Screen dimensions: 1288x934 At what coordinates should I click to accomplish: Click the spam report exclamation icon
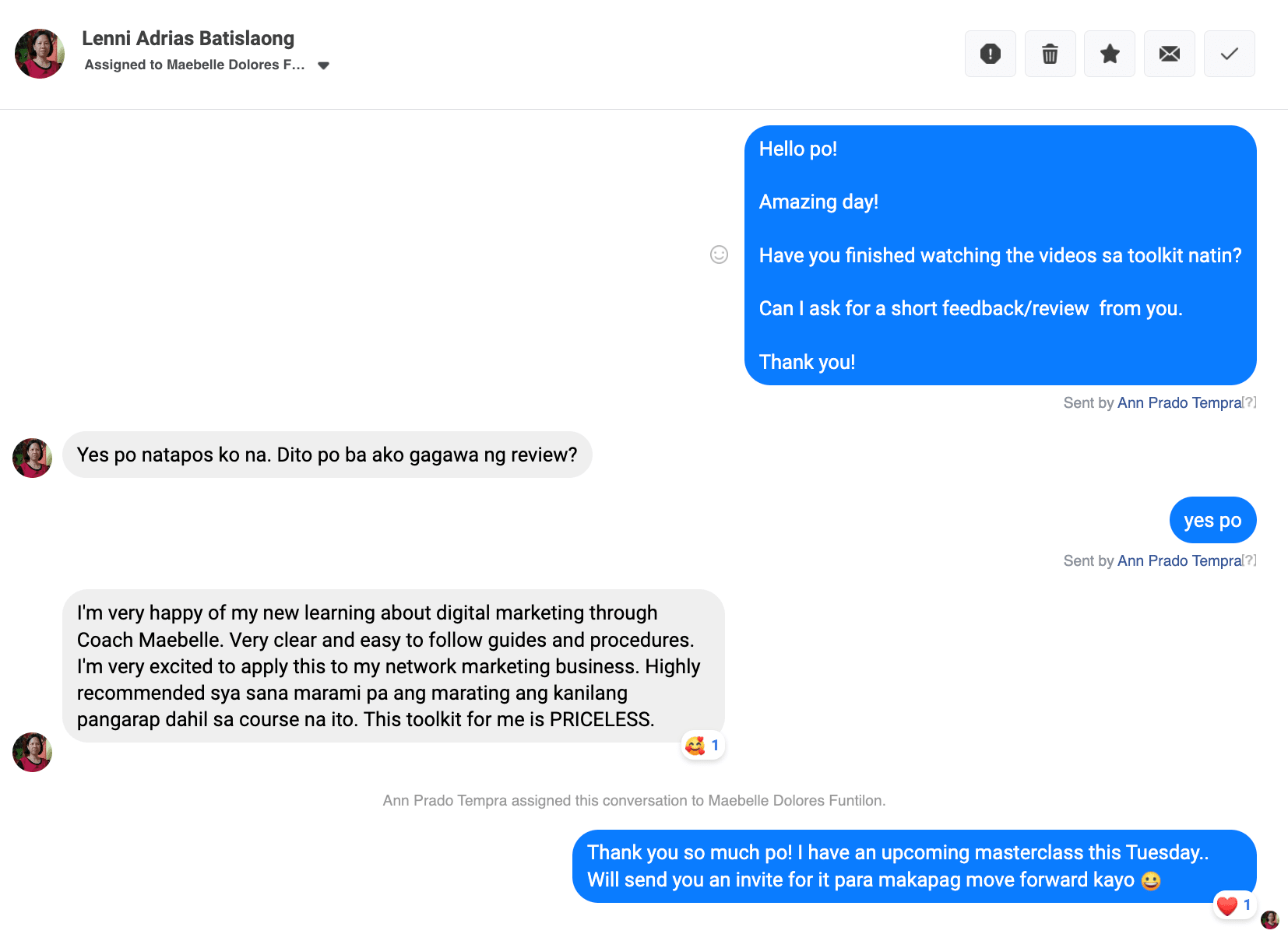pyautogui.click(x=990, y=54)
